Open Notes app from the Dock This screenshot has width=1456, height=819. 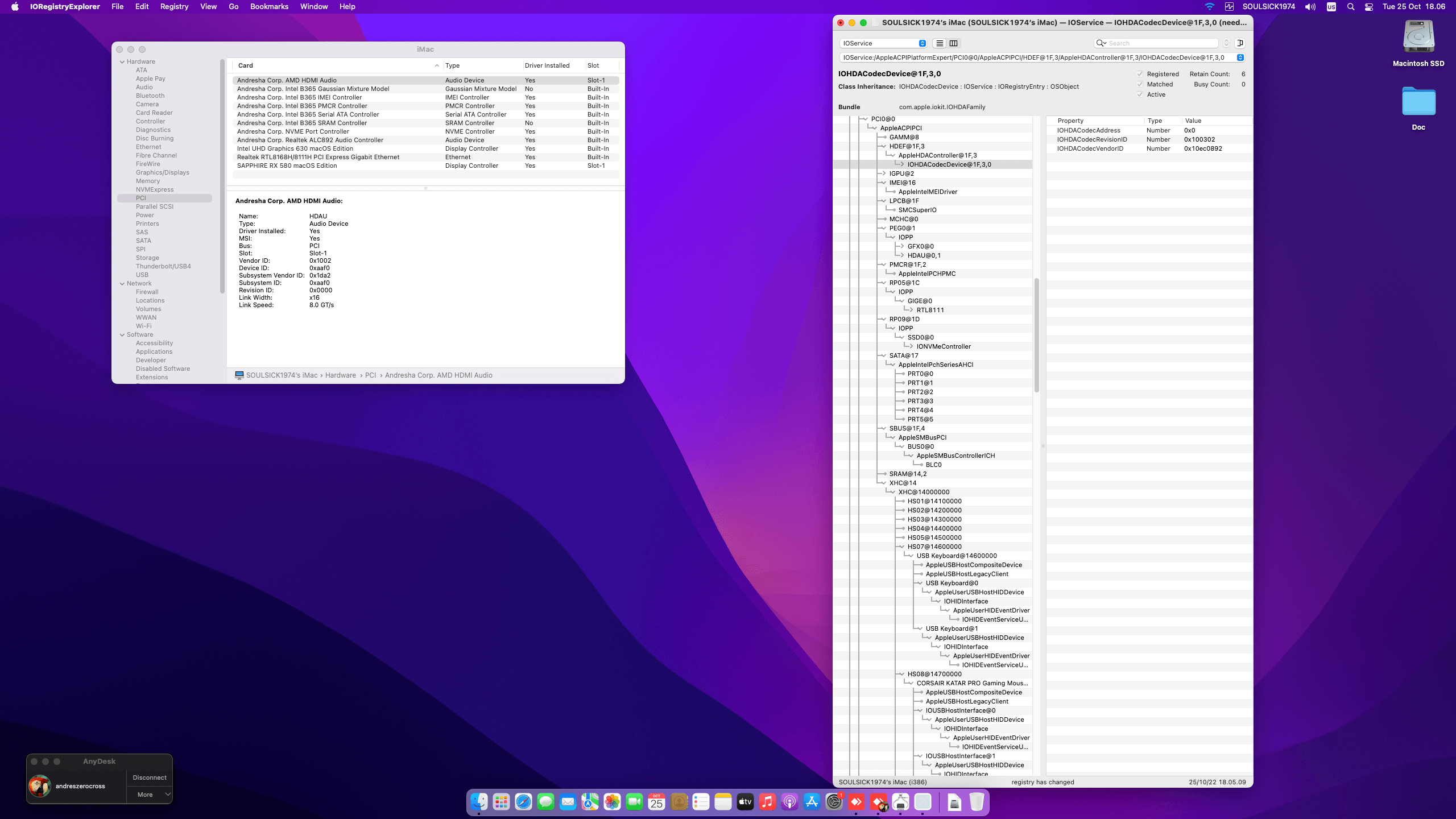pos(723,802)
